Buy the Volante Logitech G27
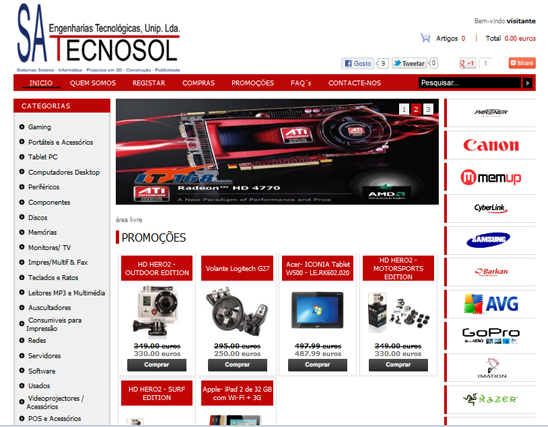 coord(237,365)
